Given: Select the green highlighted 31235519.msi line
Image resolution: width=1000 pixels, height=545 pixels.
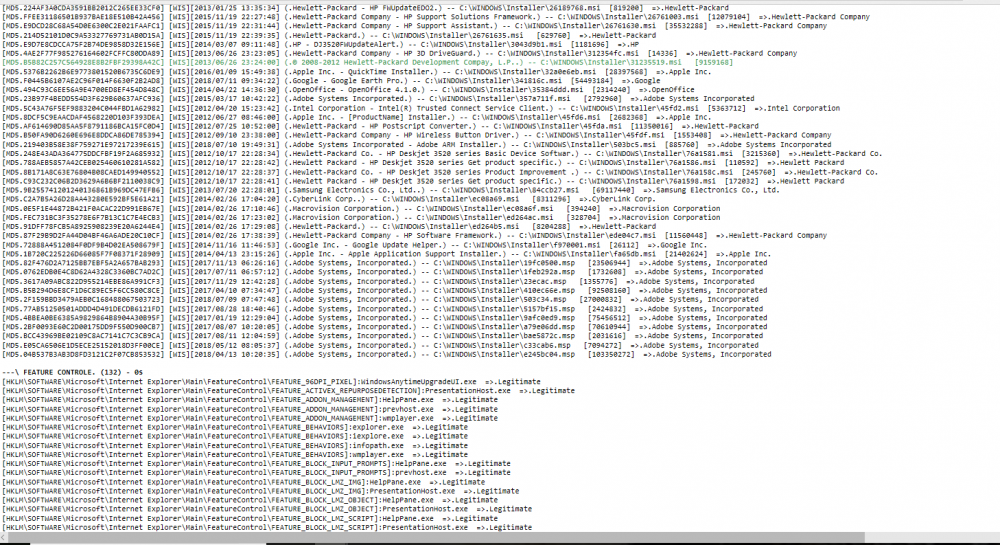Looking at the screenshot, I should [367, 62].
